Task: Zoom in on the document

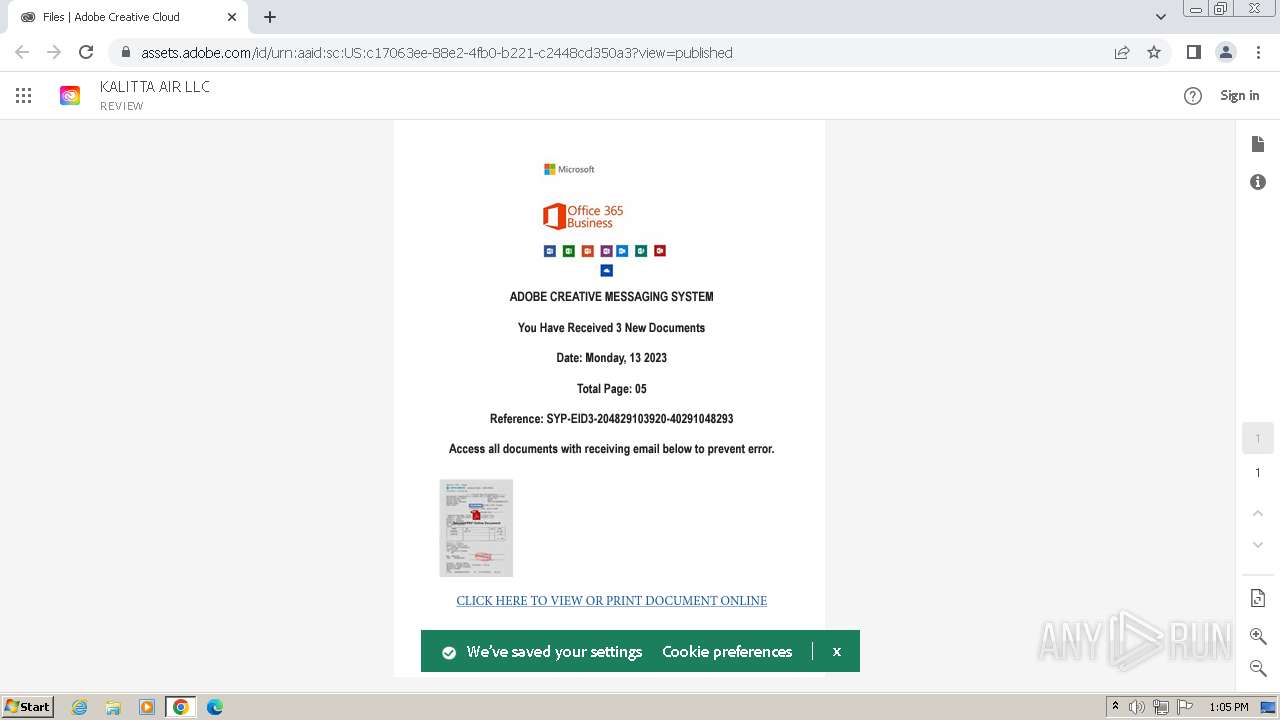Action: pyautogui.click(x=1258, y=636)
